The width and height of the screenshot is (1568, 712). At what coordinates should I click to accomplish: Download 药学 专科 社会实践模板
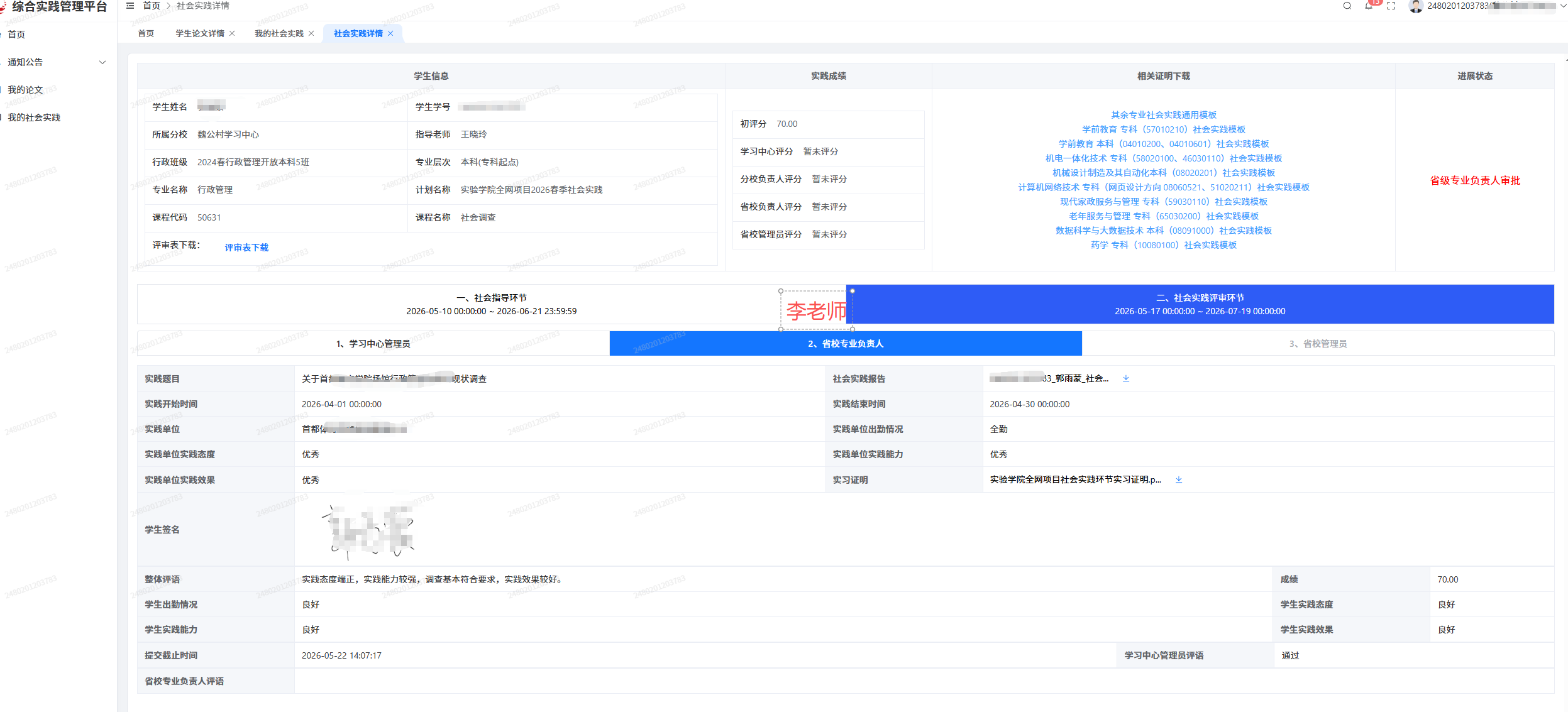[1164, 245]
